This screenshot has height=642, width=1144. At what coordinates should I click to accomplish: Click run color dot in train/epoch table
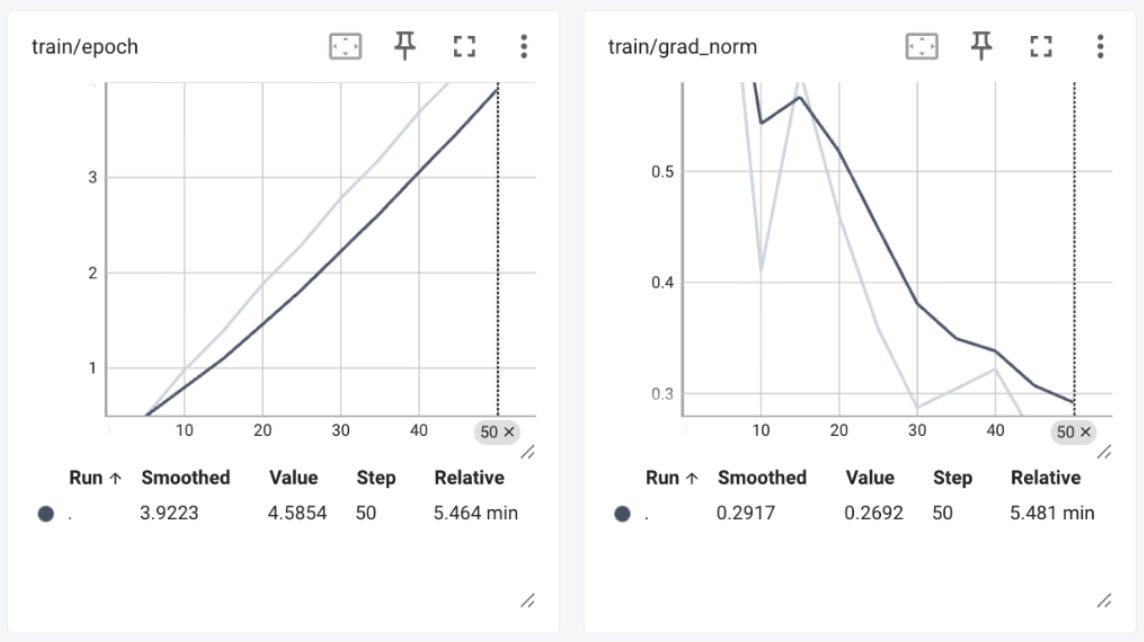(x=45, y=514)
